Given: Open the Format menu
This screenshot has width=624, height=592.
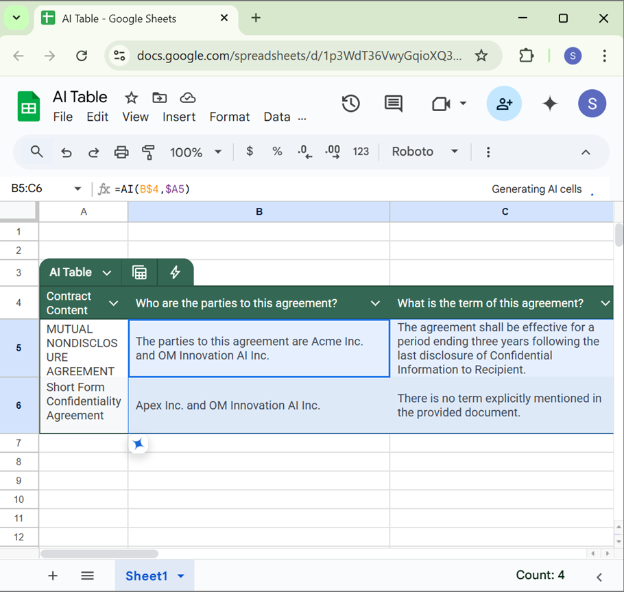Looking at the screenshot, I should [x=229, y=117].
